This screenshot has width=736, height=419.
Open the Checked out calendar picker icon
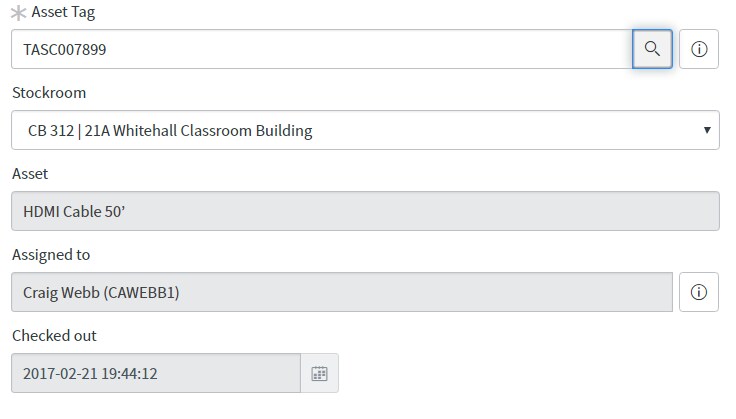pos(319,373)
